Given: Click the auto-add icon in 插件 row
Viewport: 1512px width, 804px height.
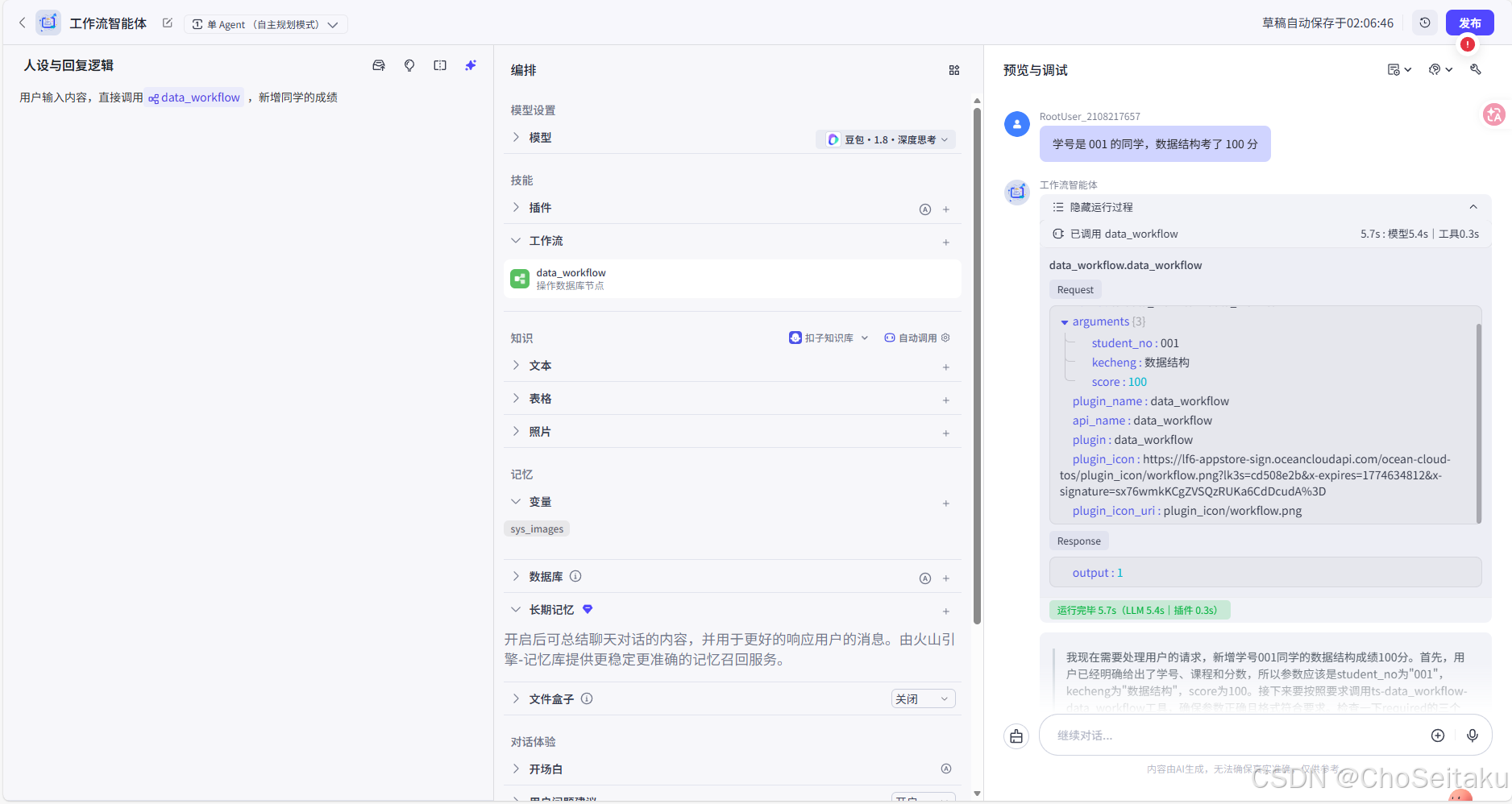Looking at the screenshot, I should point(925,209).
